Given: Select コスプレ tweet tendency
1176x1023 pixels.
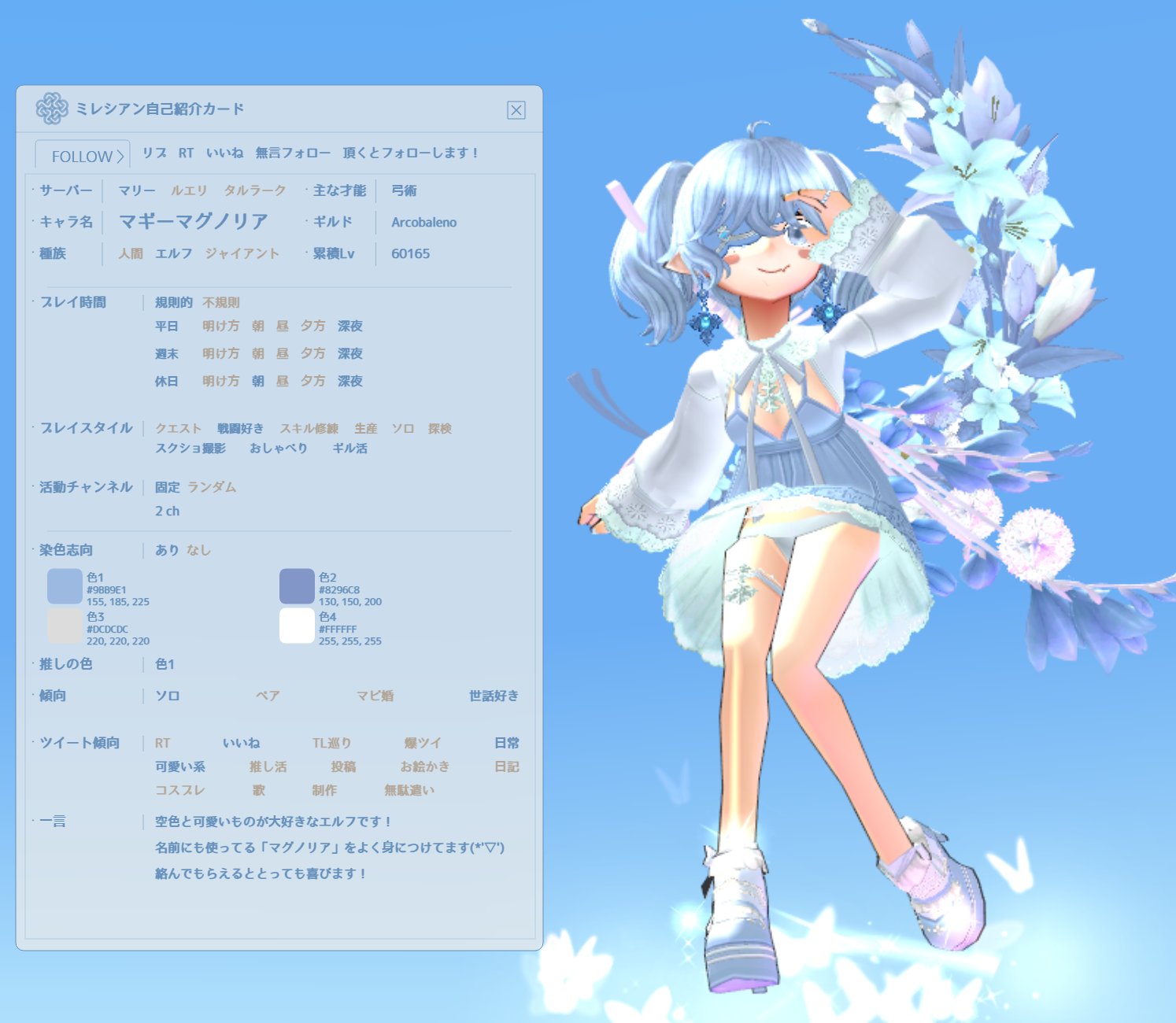Looking at the screenshot, I should point(180,790).
